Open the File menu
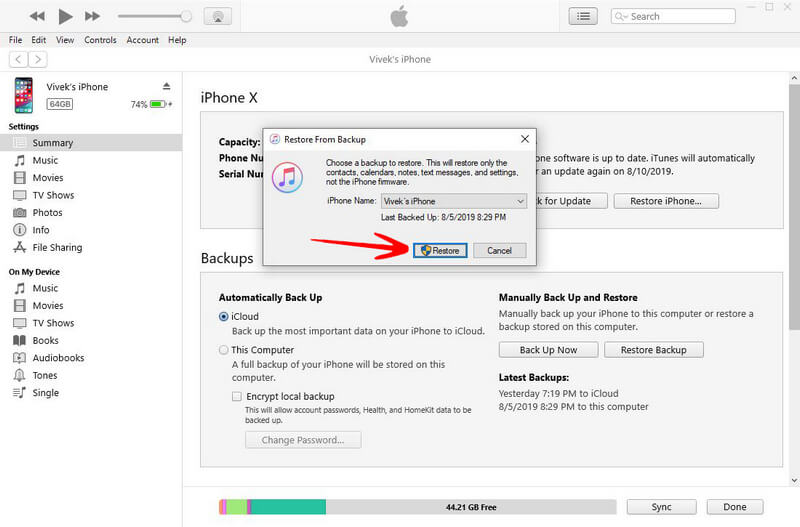The height and width of the screenshot is (527, 800). (x=15, y=40)
